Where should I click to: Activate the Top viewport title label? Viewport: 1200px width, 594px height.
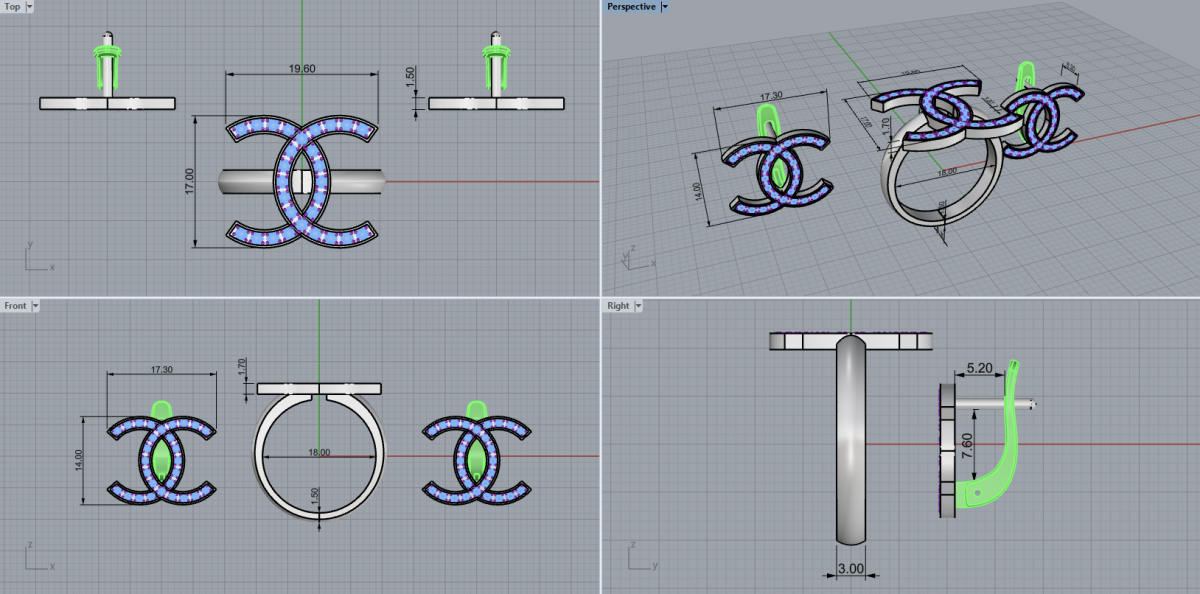pyautogui.click(x=12, y=7)
